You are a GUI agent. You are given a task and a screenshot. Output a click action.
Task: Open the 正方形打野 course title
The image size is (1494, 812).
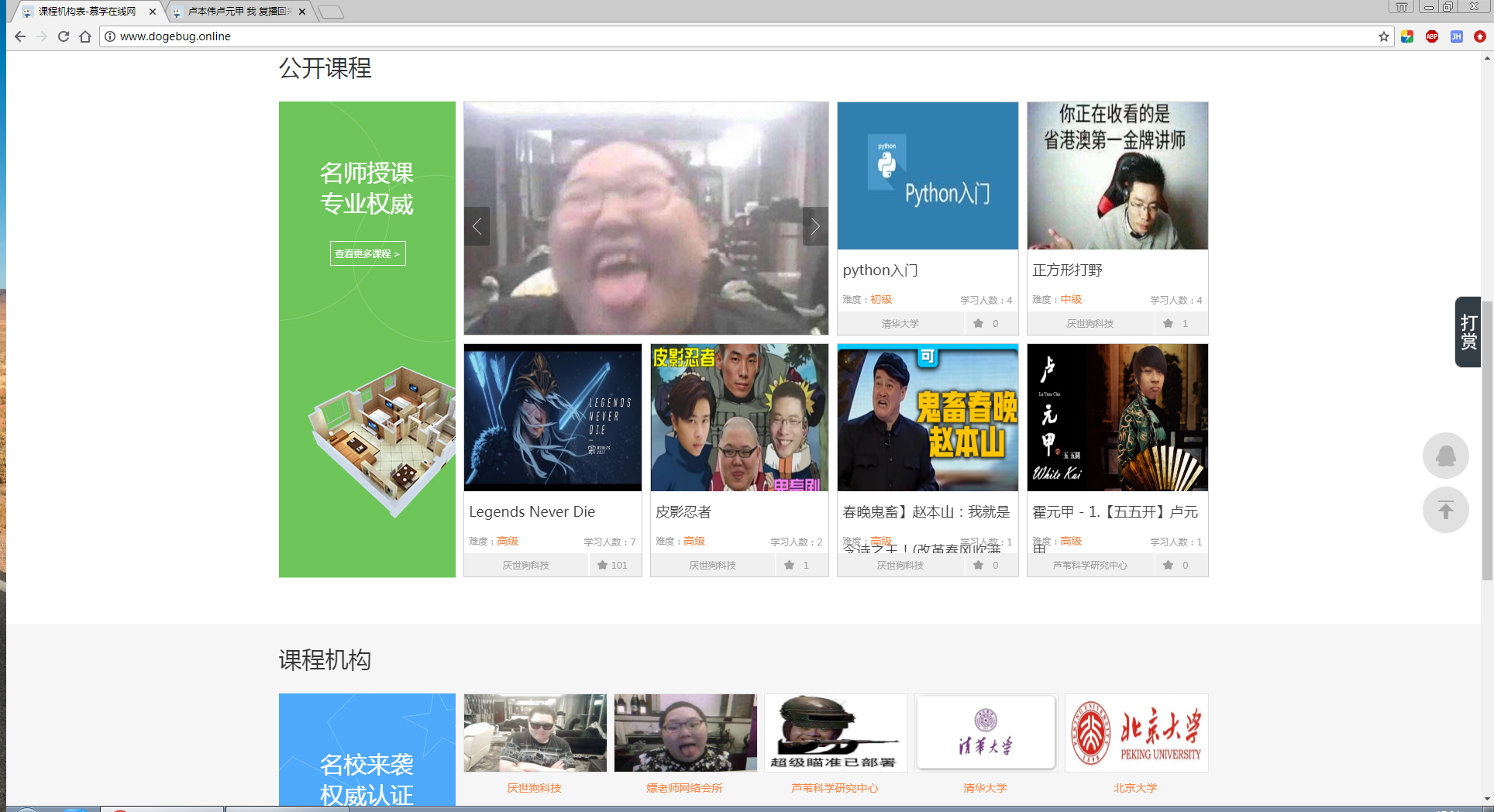(1067, 270)
